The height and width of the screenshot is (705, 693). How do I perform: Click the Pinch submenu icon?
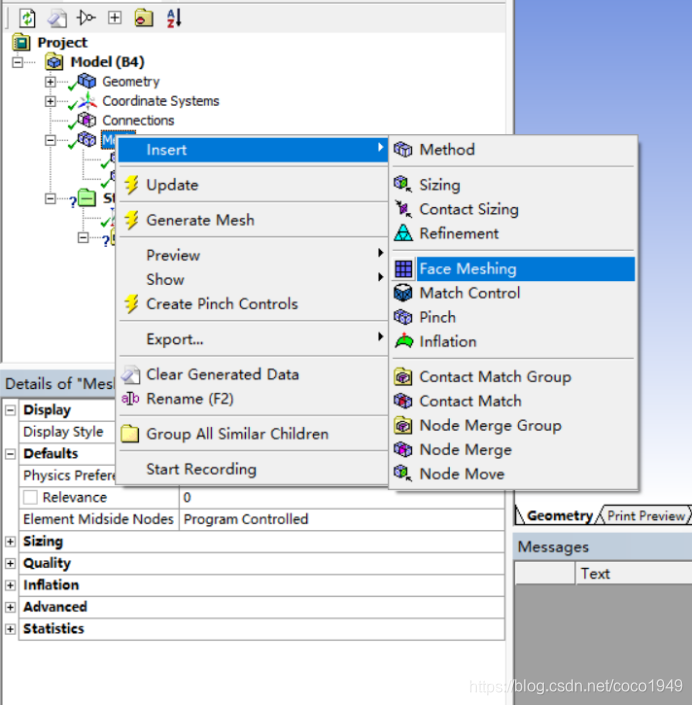403,317
